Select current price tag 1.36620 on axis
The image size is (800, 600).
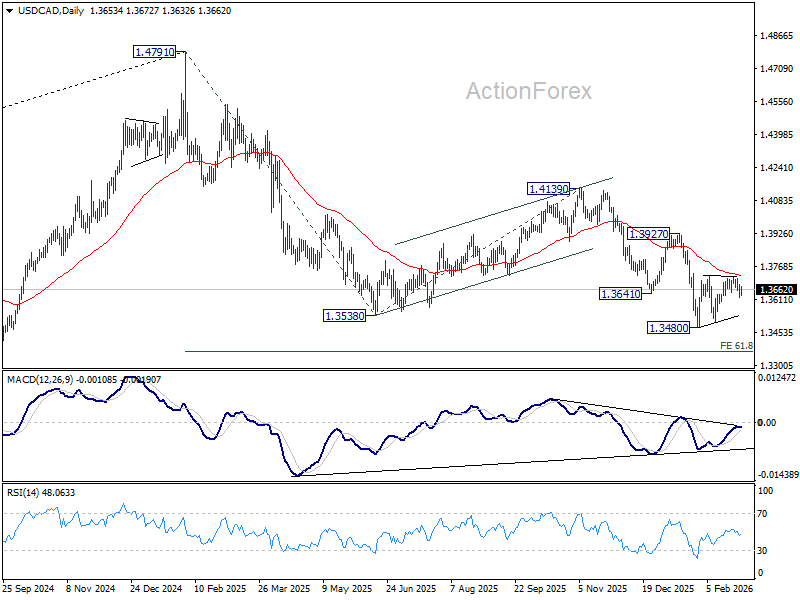point(777,289)
